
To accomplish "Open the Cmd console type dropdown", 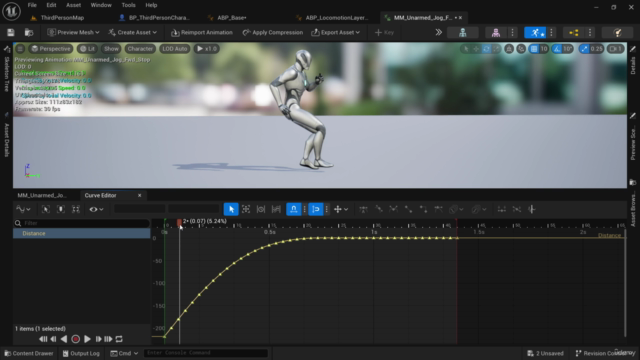I will click(x=124, y=353).
